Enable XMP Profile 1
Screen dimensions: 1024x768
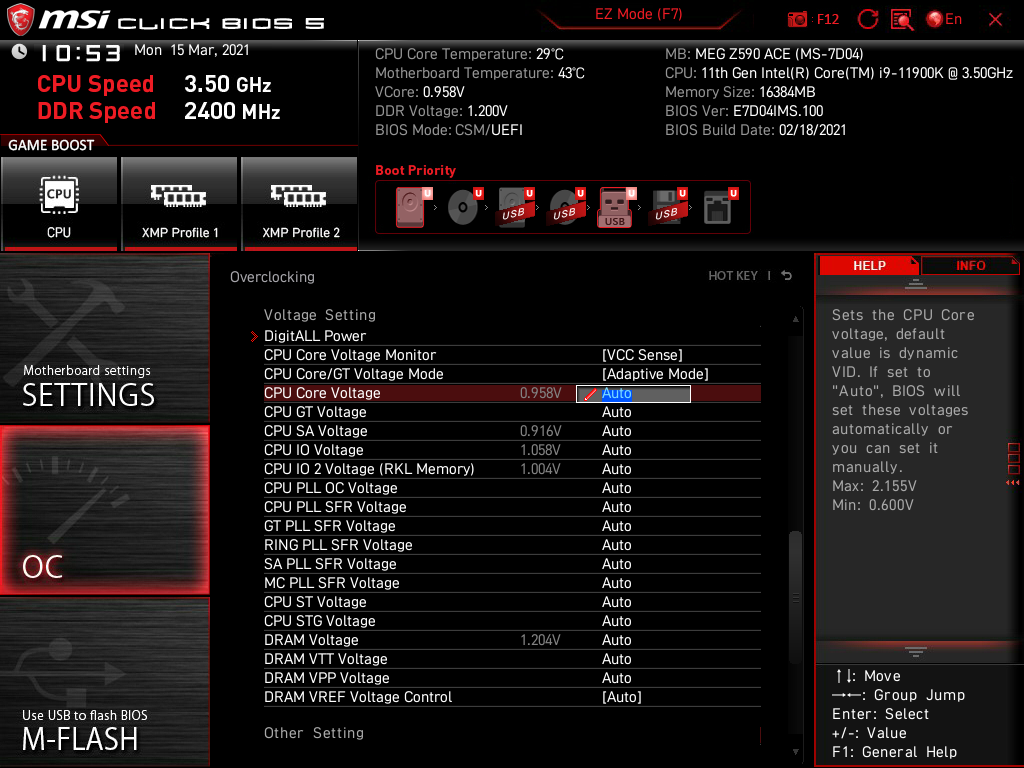[x=180, y=204]
